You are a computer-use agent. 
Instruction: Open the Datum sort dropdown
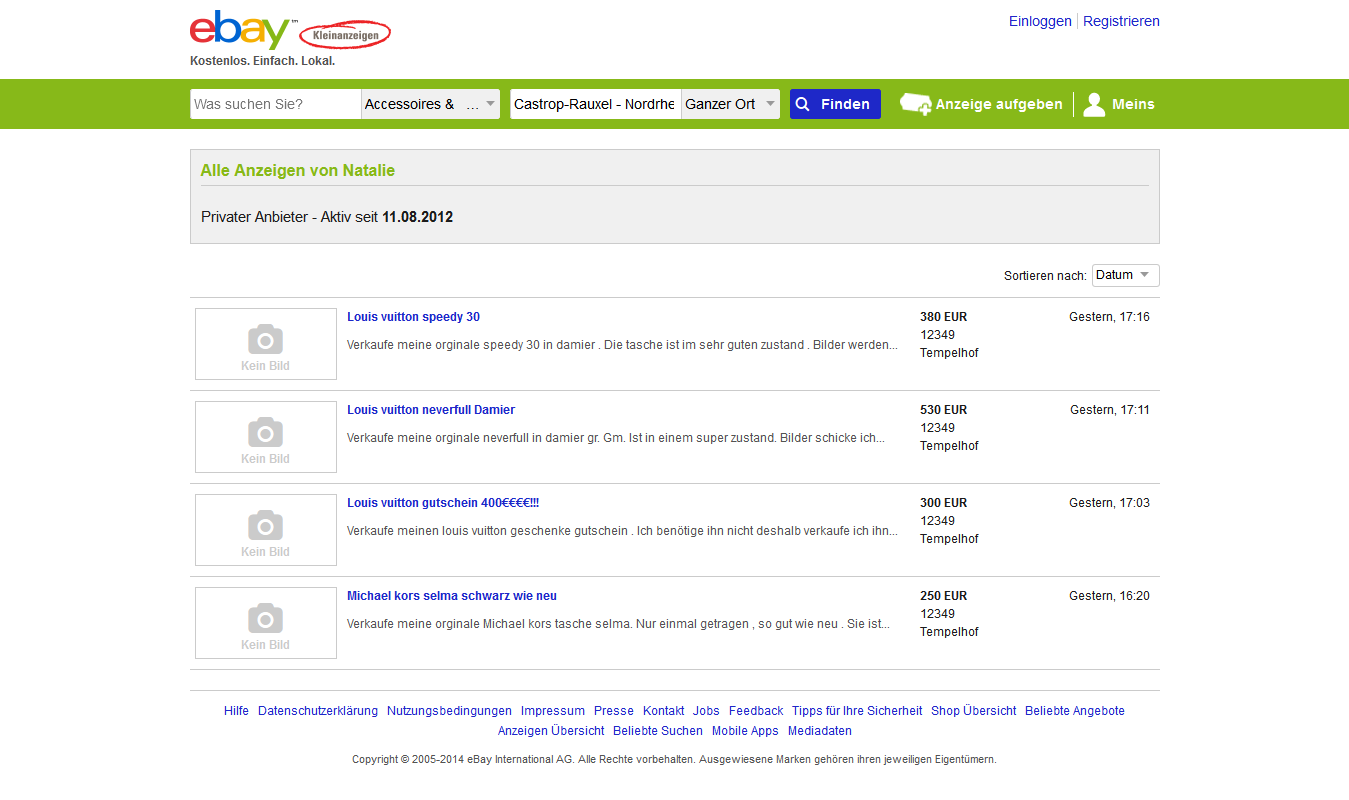point(1126,275)
